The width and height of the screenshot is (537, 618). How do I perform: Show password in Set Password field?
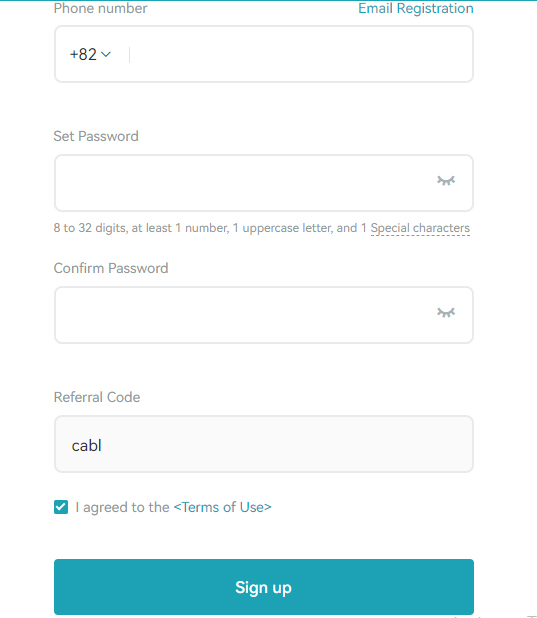click(x=446, y=181)
